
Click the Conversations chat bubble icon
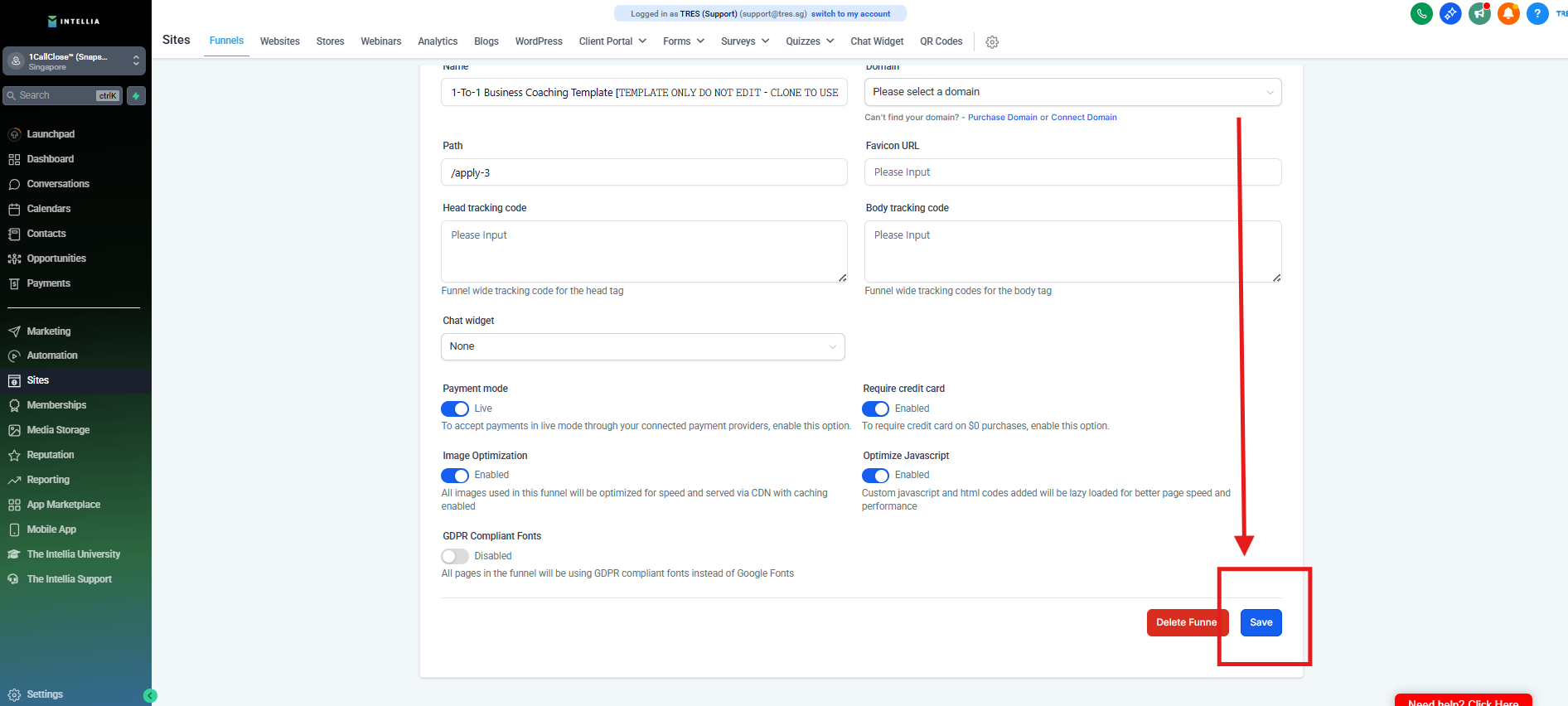[14, 184]
